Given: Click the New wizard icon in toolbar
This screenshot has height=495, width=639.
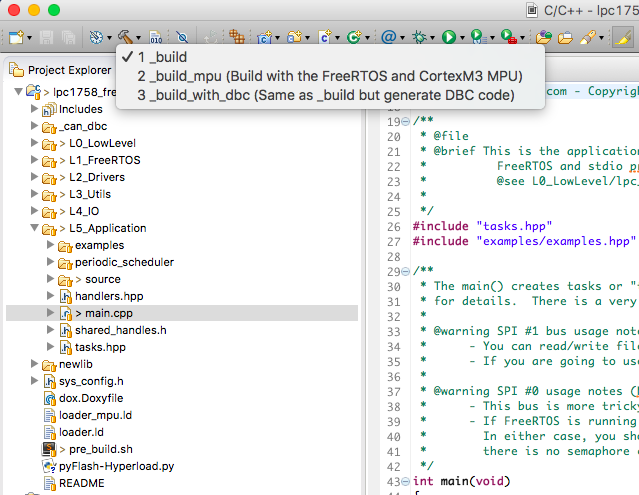Looking at the screenshot, I should click(16, 37).
